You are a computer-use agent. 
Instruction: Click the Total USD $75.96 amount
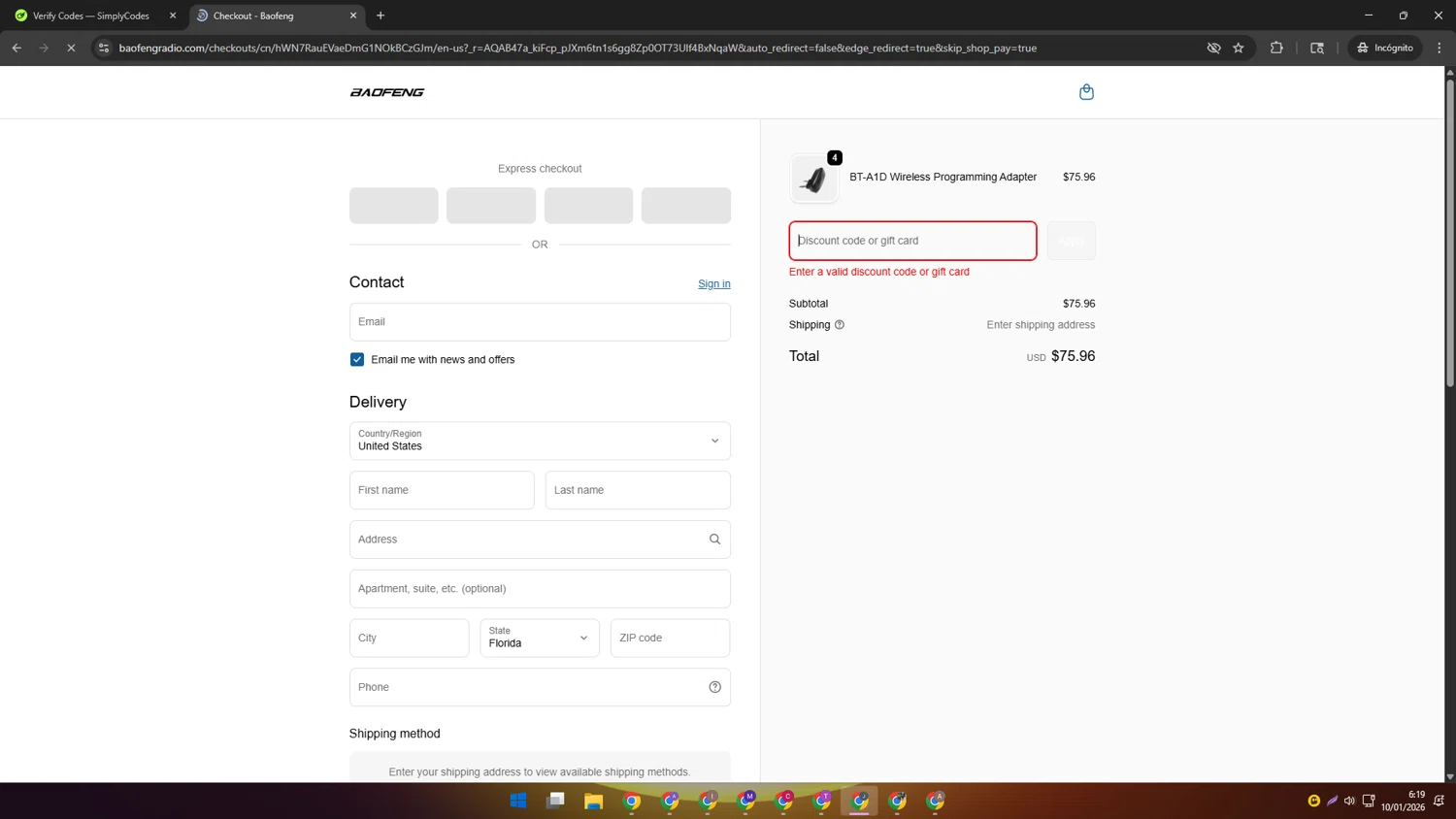[x=1061, y=356]
